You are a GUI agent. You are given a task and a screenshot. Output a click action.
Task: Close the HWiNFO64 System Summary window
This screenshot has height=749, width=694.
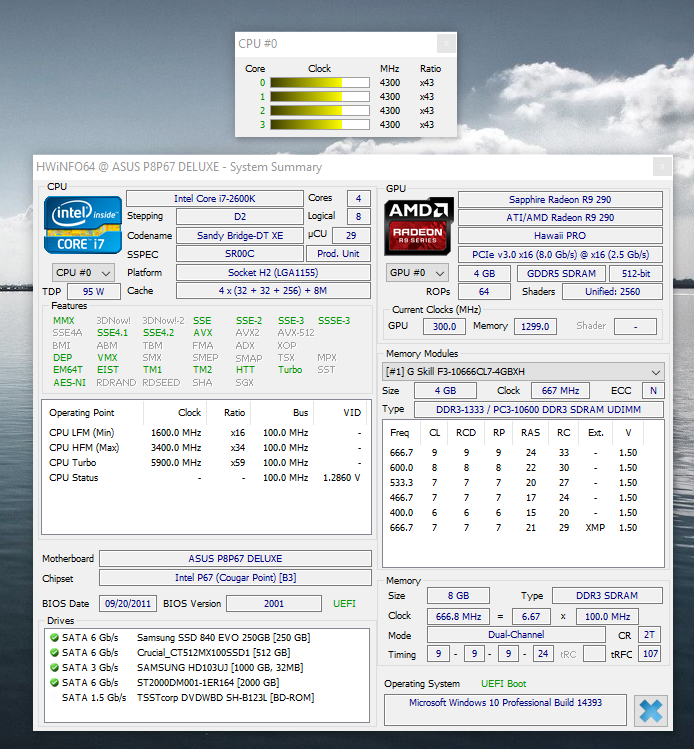click(662, 167)
